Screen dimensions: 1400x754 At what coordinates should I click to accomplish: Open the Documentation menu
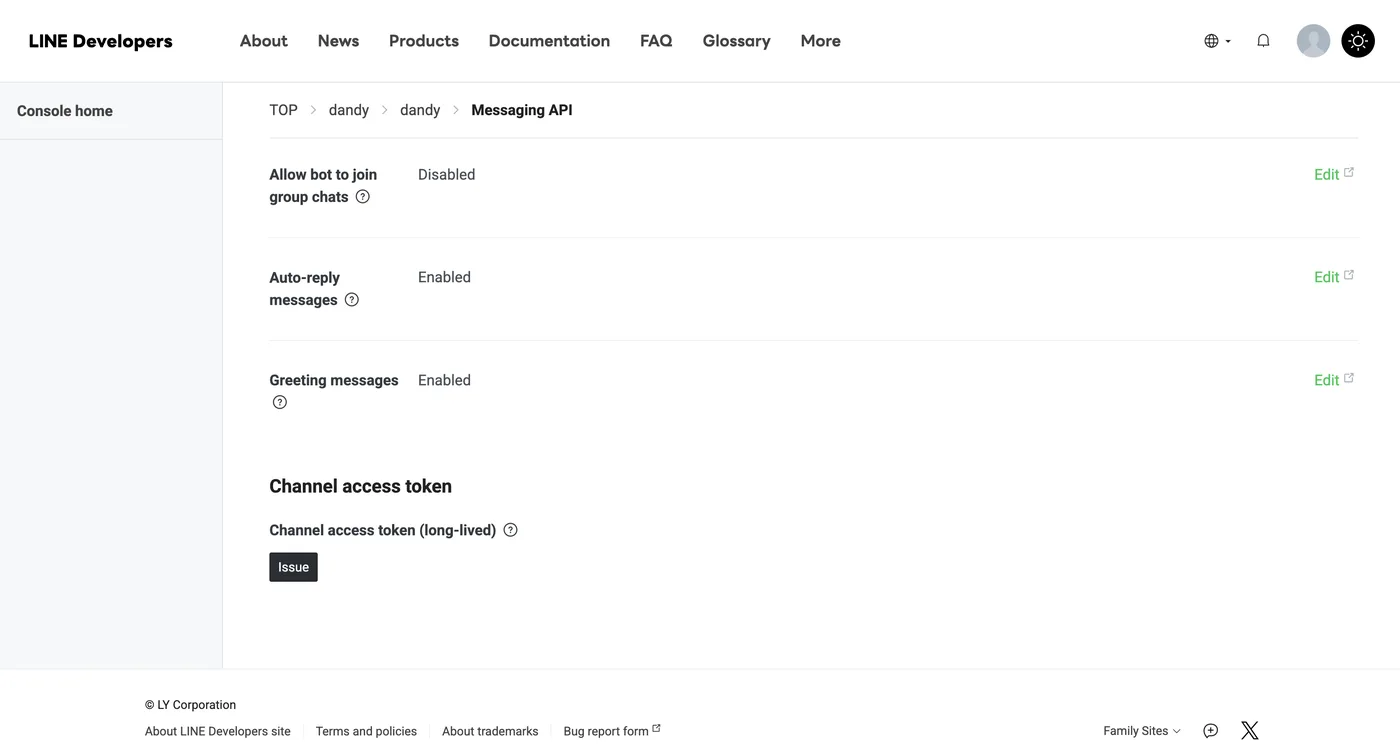pos(549,41)
